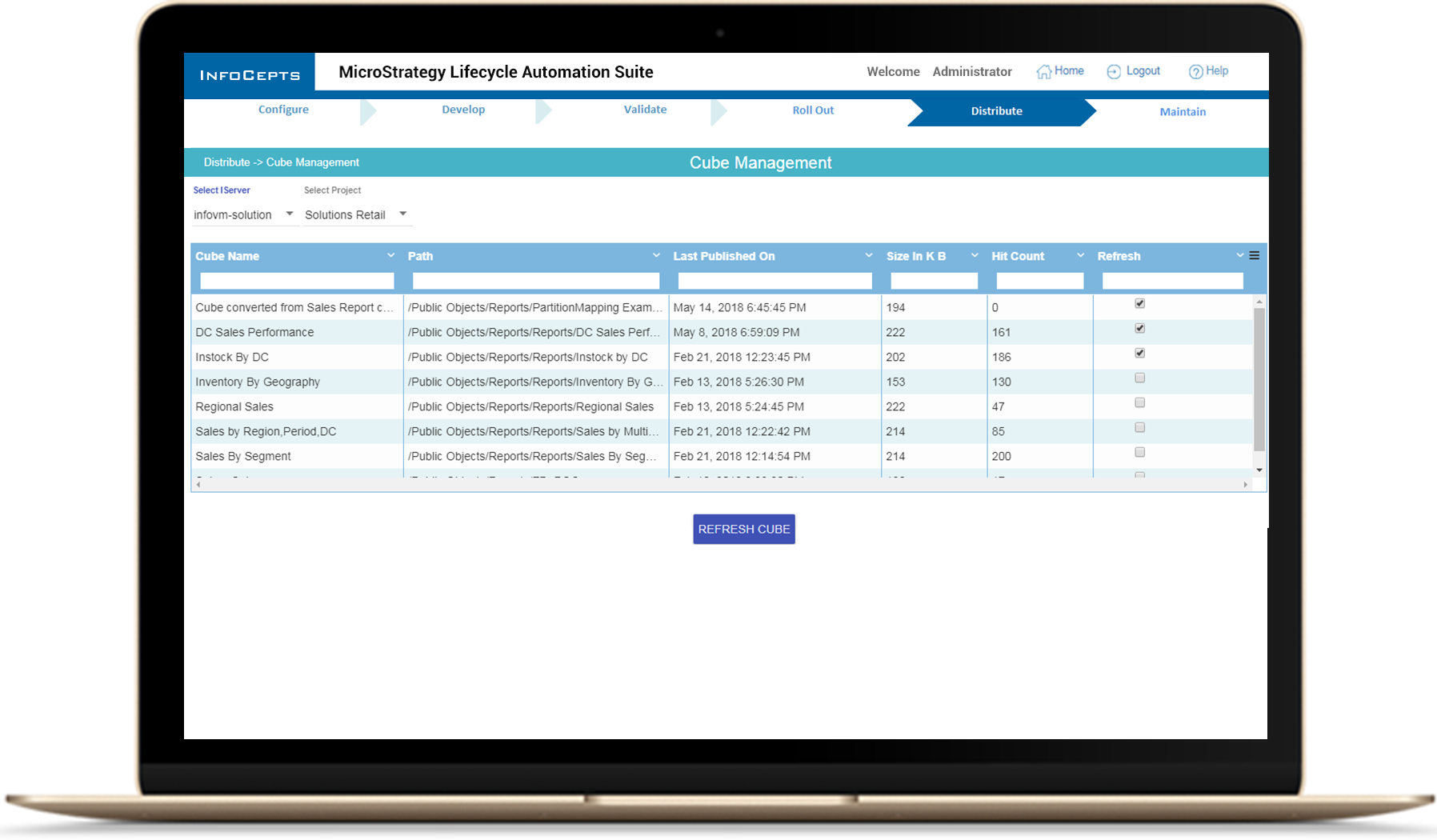Screen dimensions: 1437x840
Task: Click the scroll left arrow under table
Action: coord(198,485)
